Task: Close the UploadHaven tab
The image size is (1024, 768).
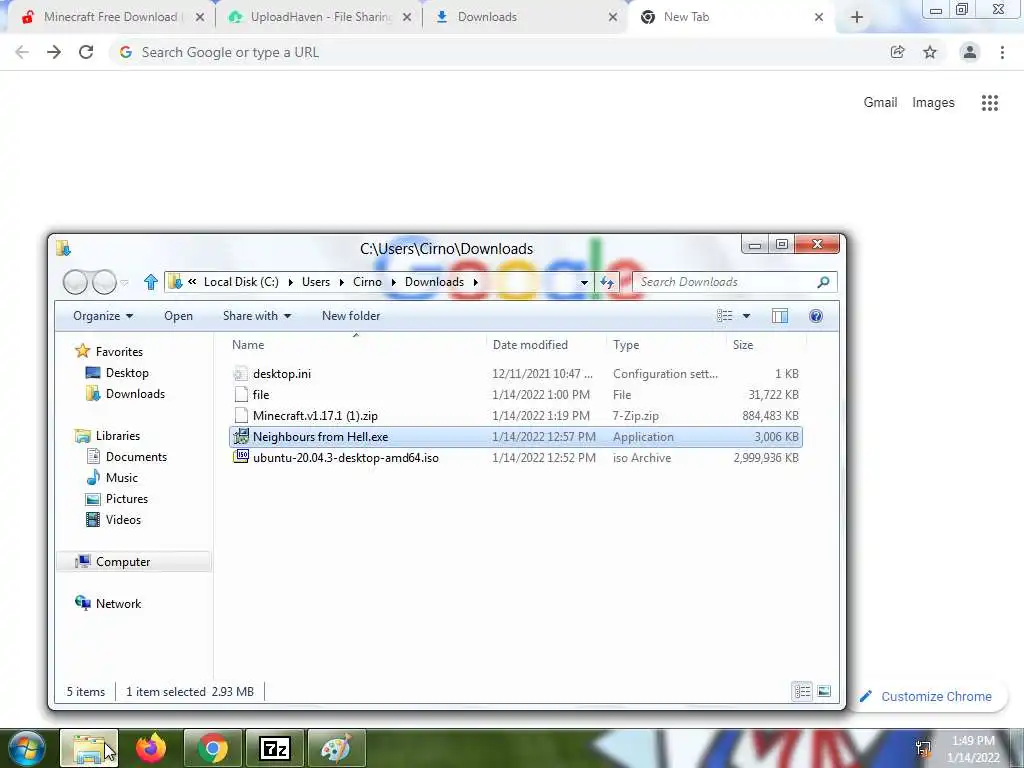Action: pos(407,18)
